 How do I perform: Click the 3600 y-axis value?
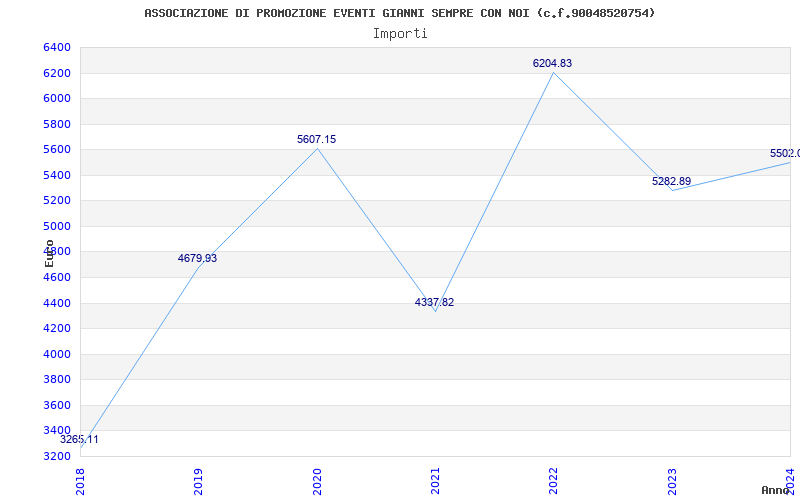[57, 405]
